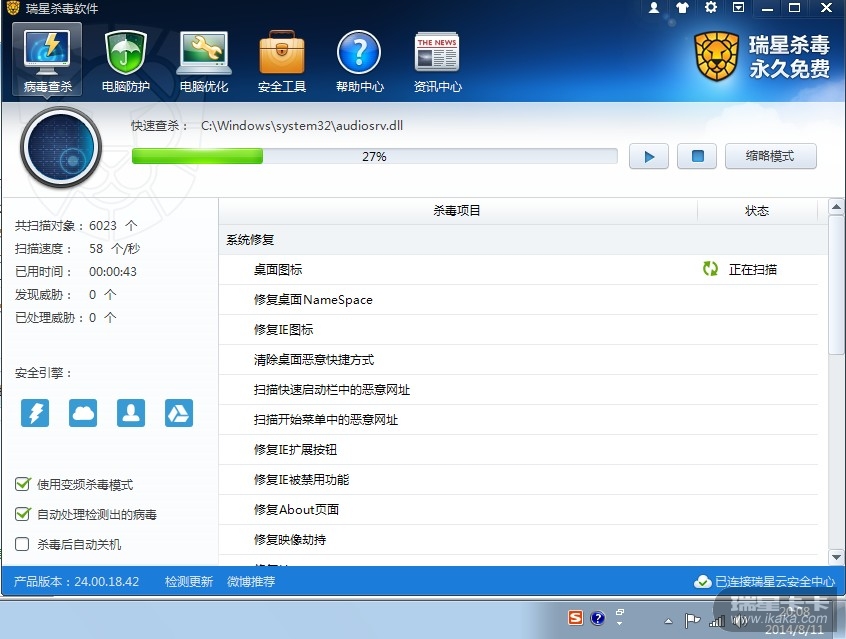Open the 安全工具 toolbox tab

click(282, 60)
